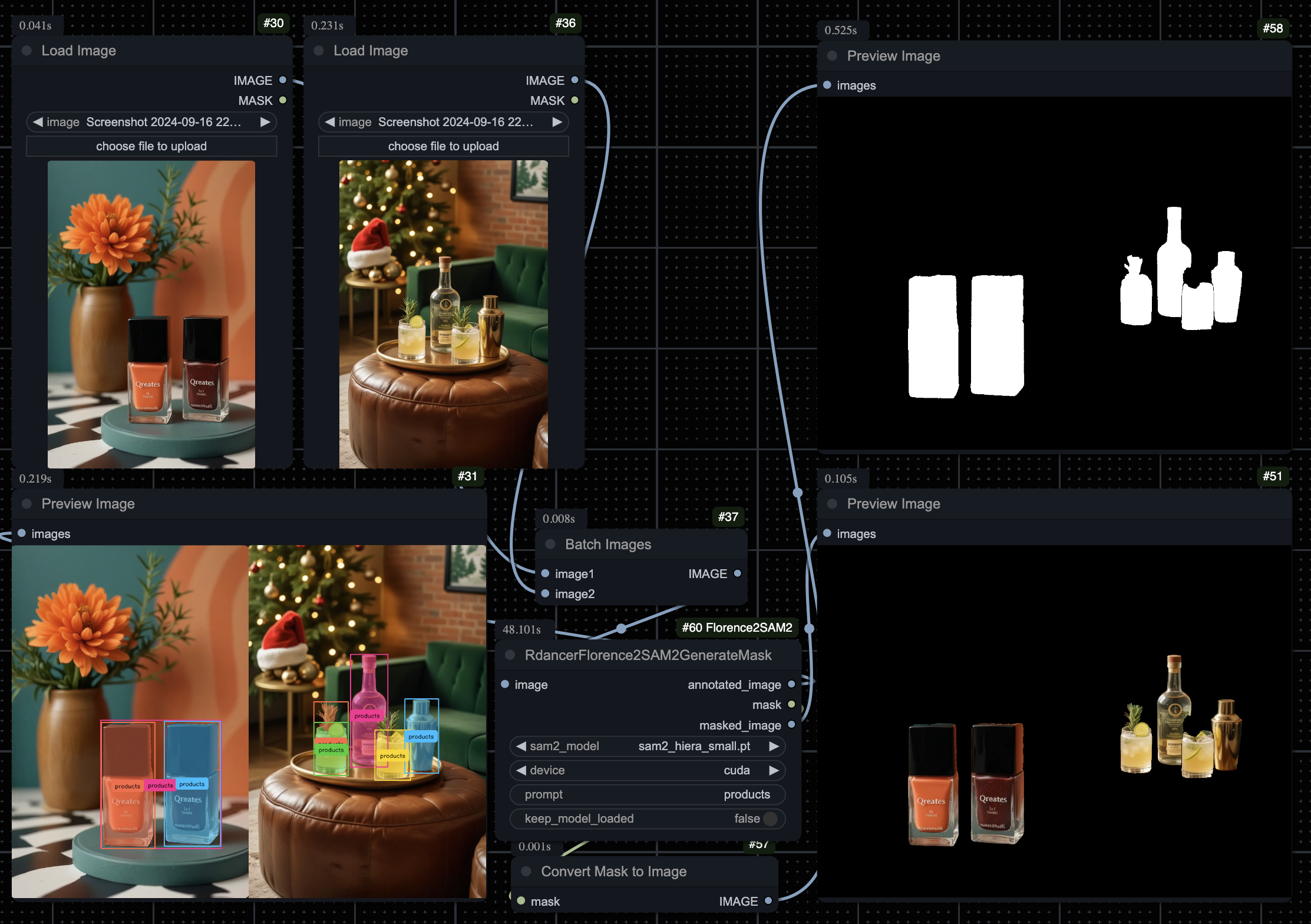Click image1 input socket on Batch Images

coord(545,573)
